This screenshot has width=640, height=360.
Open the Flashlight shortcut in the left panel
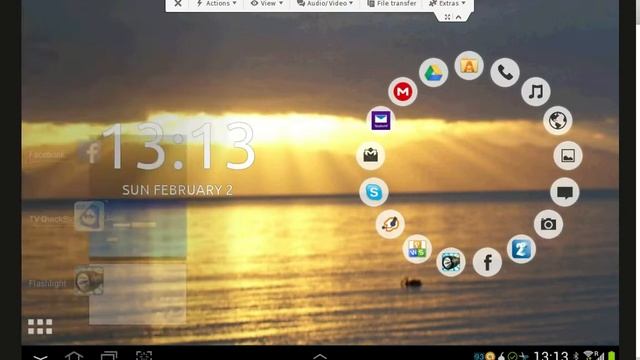coord(89,281)
